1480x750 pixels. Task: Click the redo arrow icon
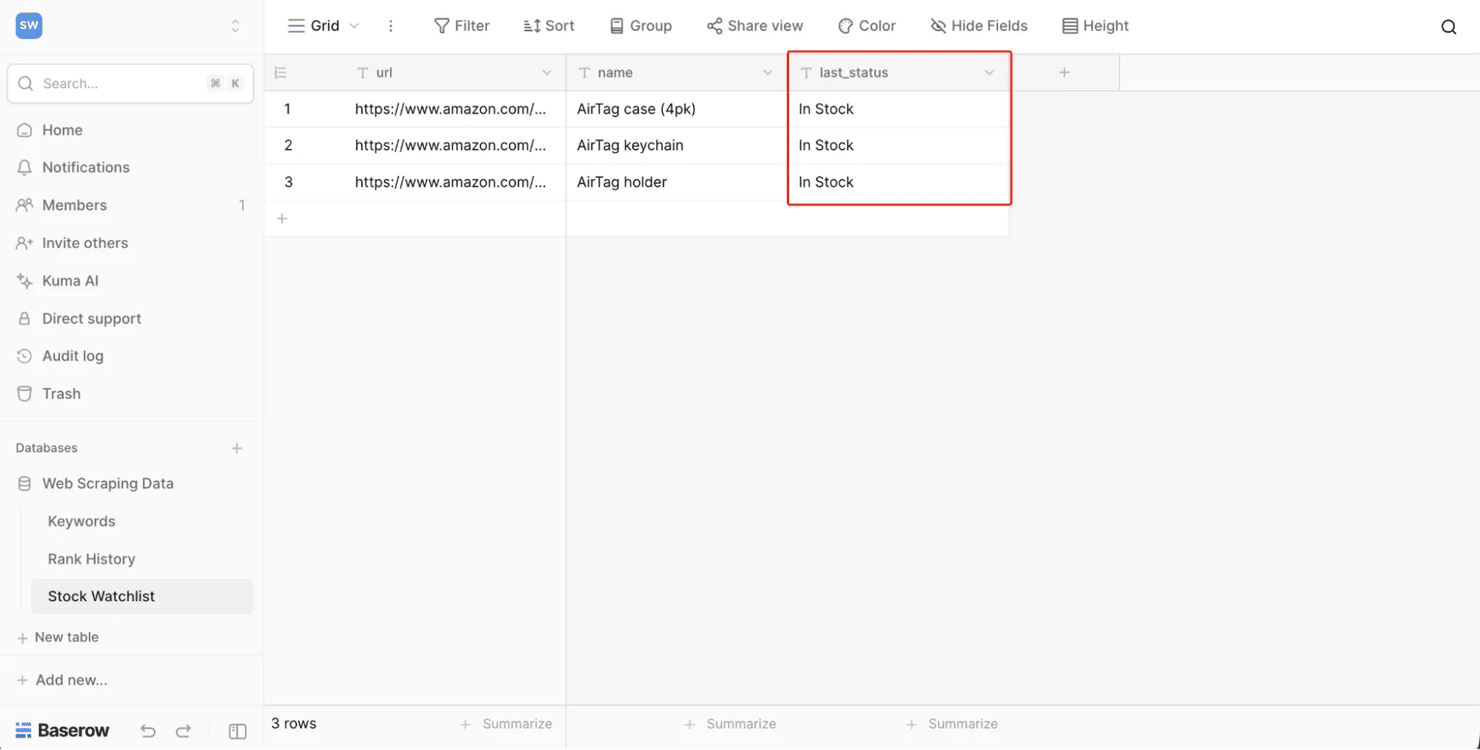[183, 731]
